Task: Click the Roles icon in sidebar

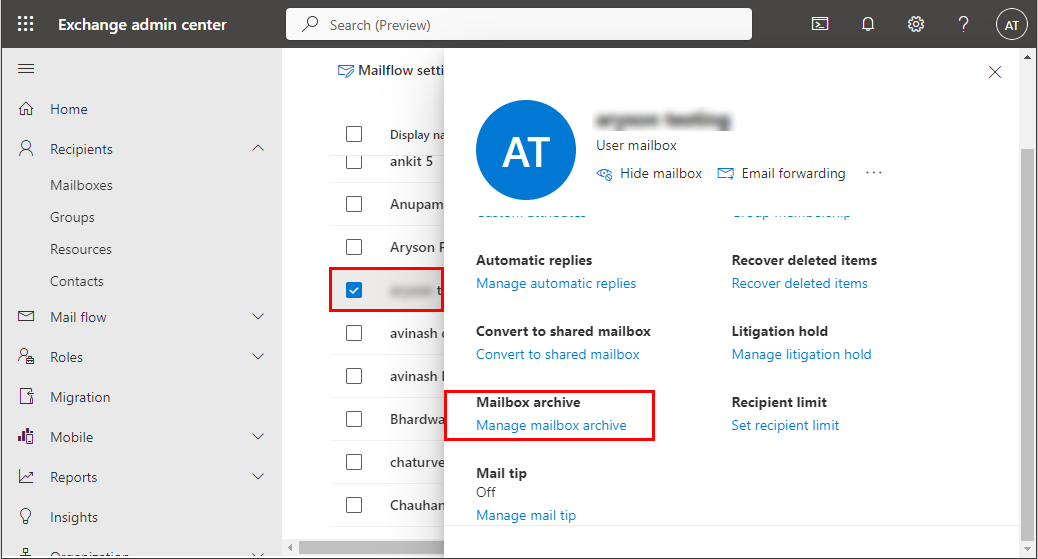Action: coord(26,356)
